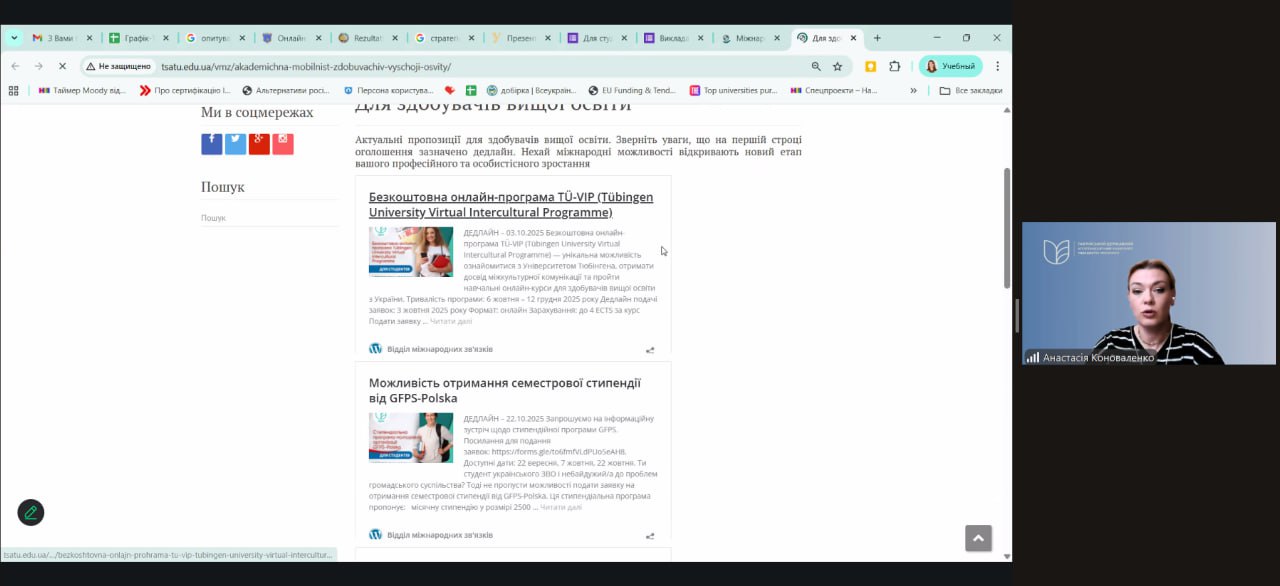Open the green plus bookmark icon
The height and width of the screenshot is (586, 1280).
[x=472, y=90]
